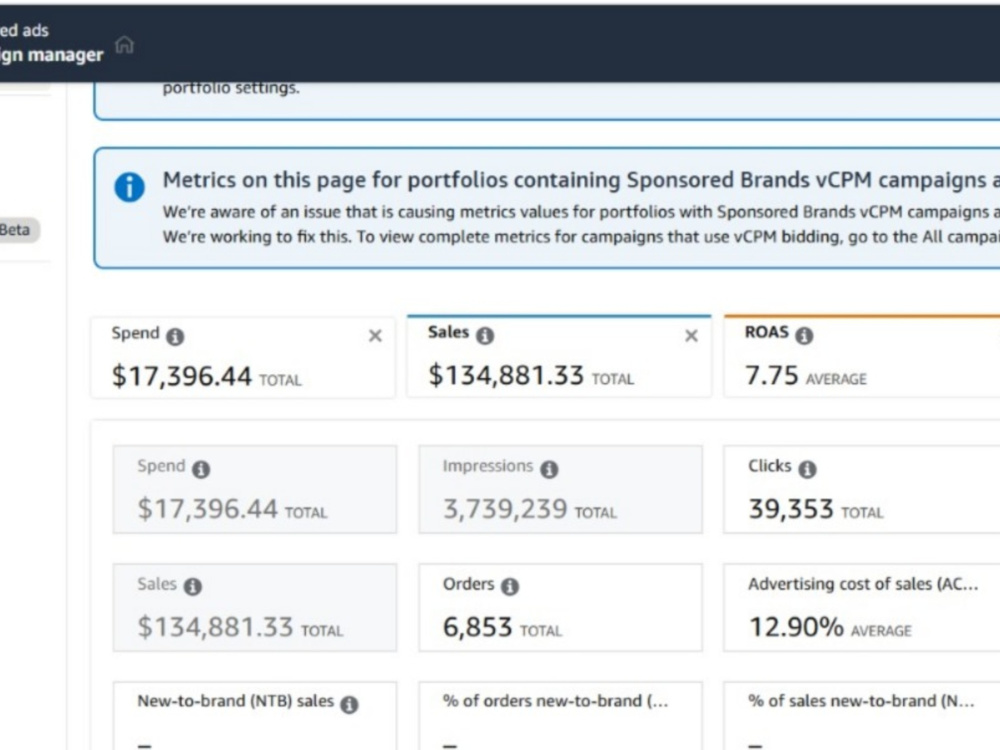
Task: Open info icon beside Orders
Action: 510,587
